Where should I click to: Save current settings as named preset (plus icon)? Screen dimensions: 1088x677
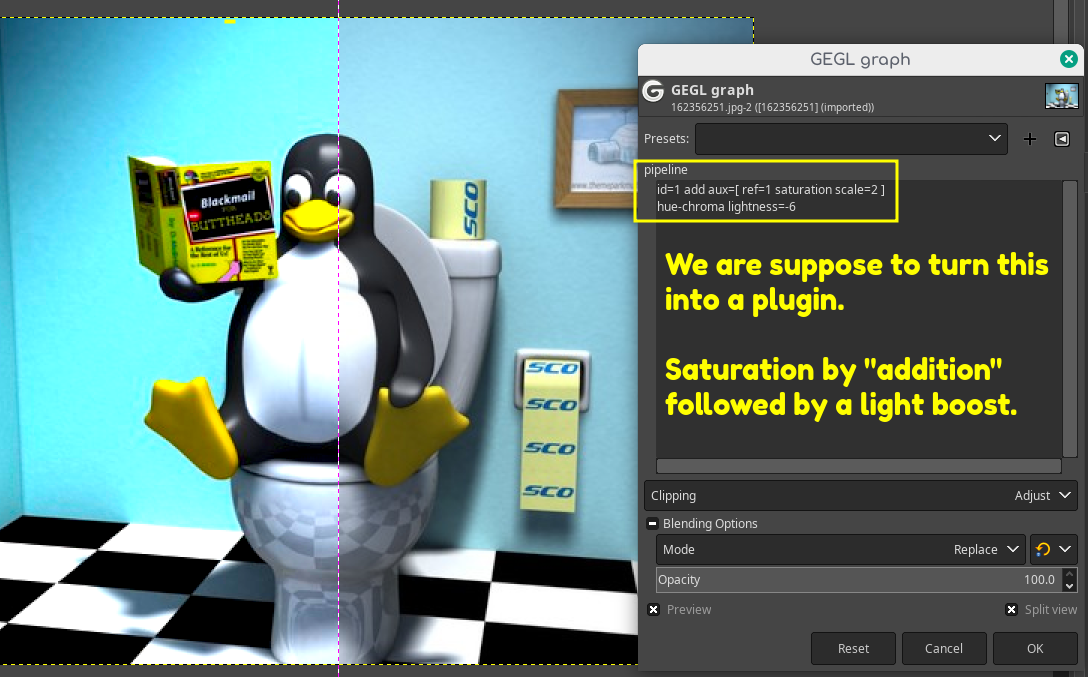pos(1030,139)
